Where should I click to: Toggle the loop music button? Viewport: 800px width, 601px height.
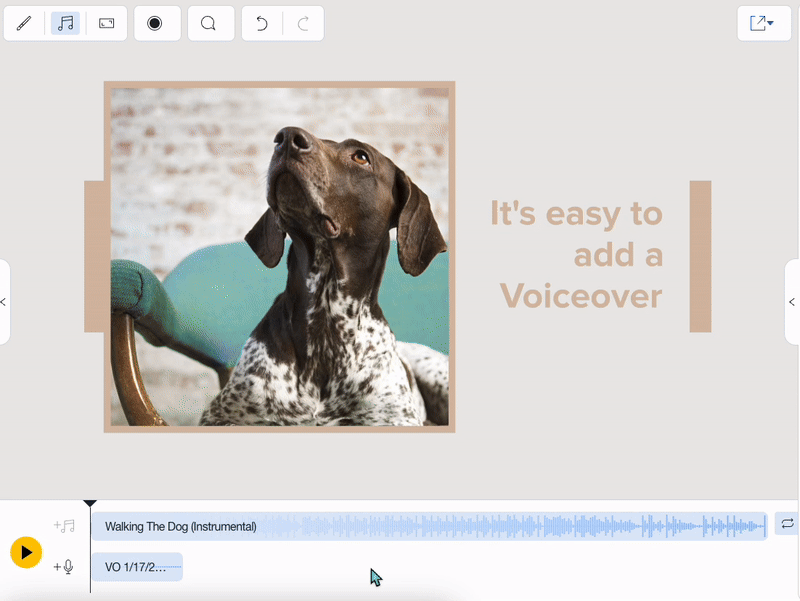click(x=787, y=524)
